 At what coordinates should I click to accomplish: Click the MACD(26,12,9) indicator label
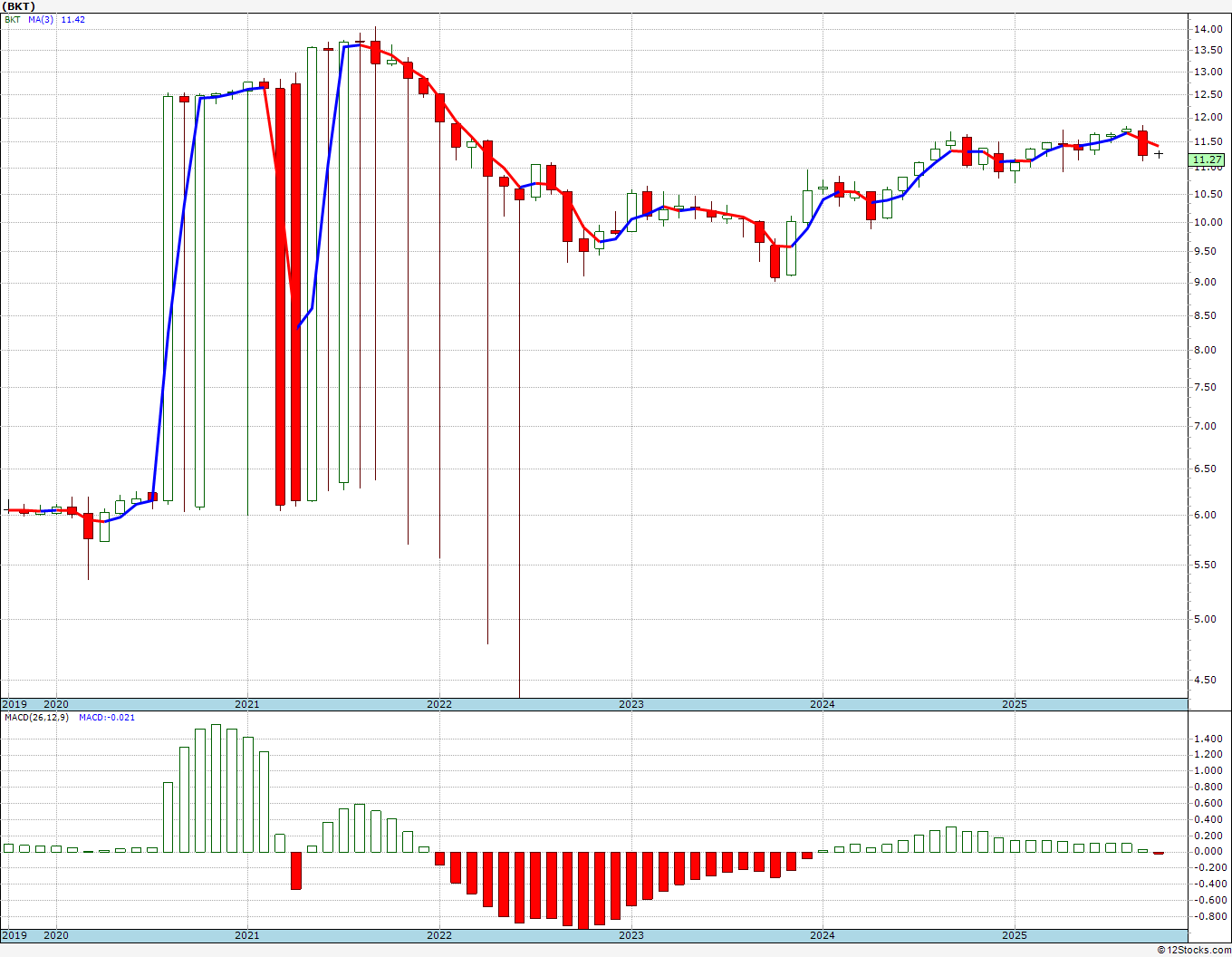click(37, 718)
